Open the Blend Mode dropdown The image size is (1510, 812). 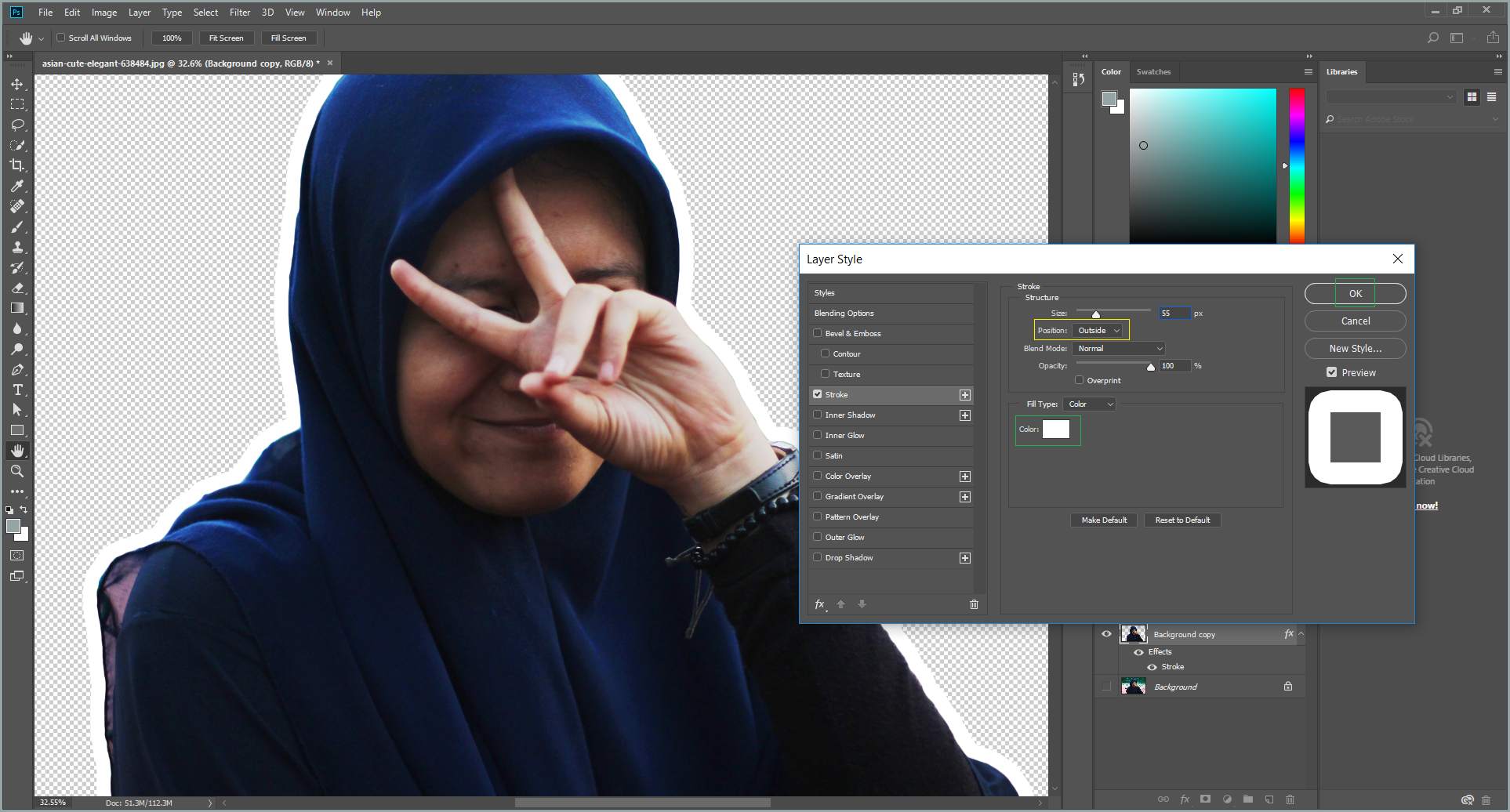[1118, 349]
